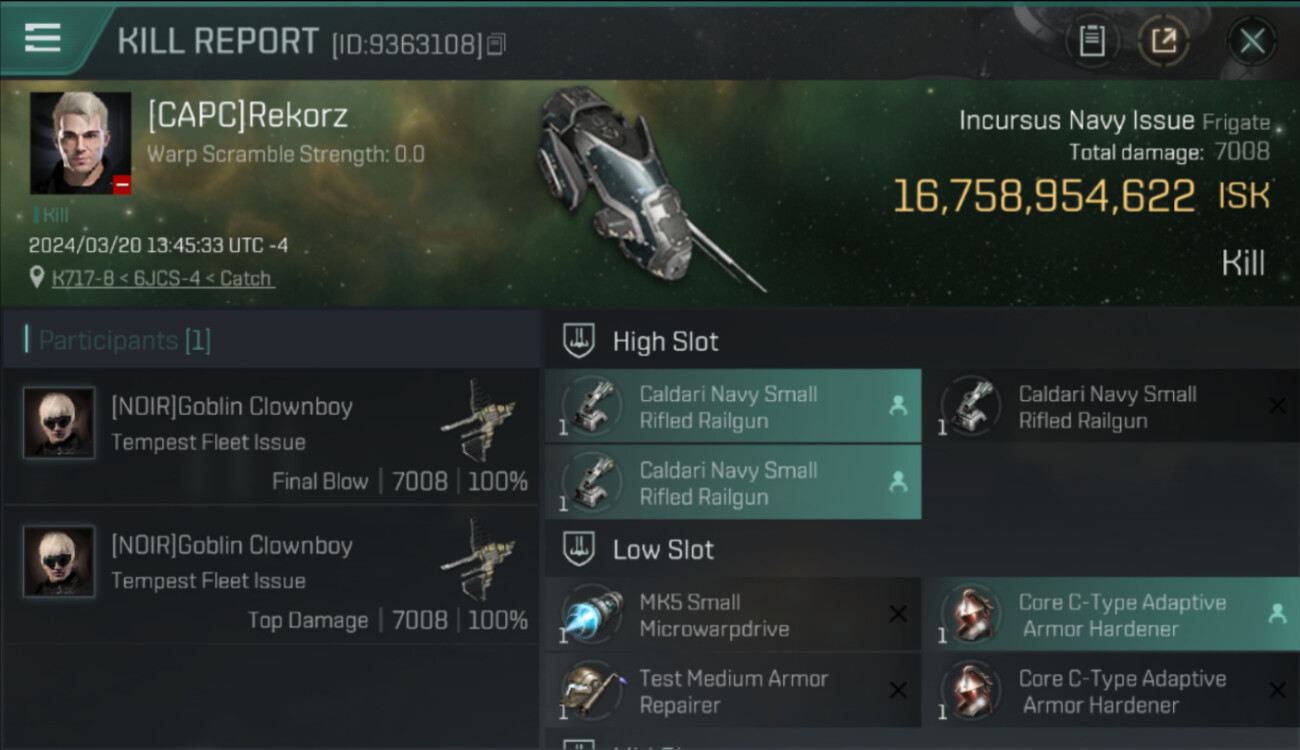Click the High Slot section icon
1300x750 pixels.
pos(578,341)
